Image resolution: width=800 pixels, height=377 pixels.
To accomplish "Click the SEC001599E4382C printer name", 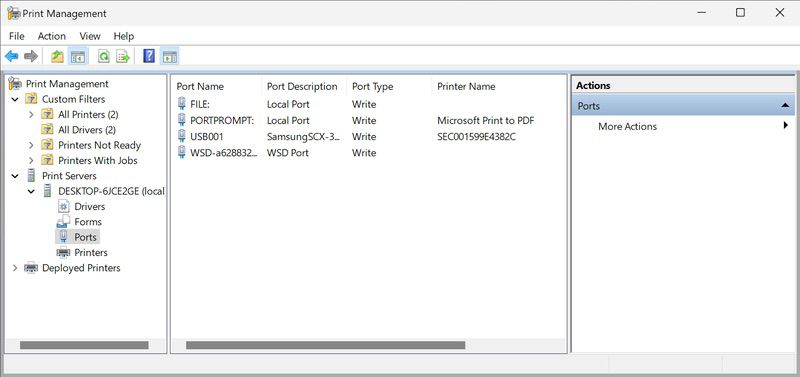I will (x=477, y=137).
